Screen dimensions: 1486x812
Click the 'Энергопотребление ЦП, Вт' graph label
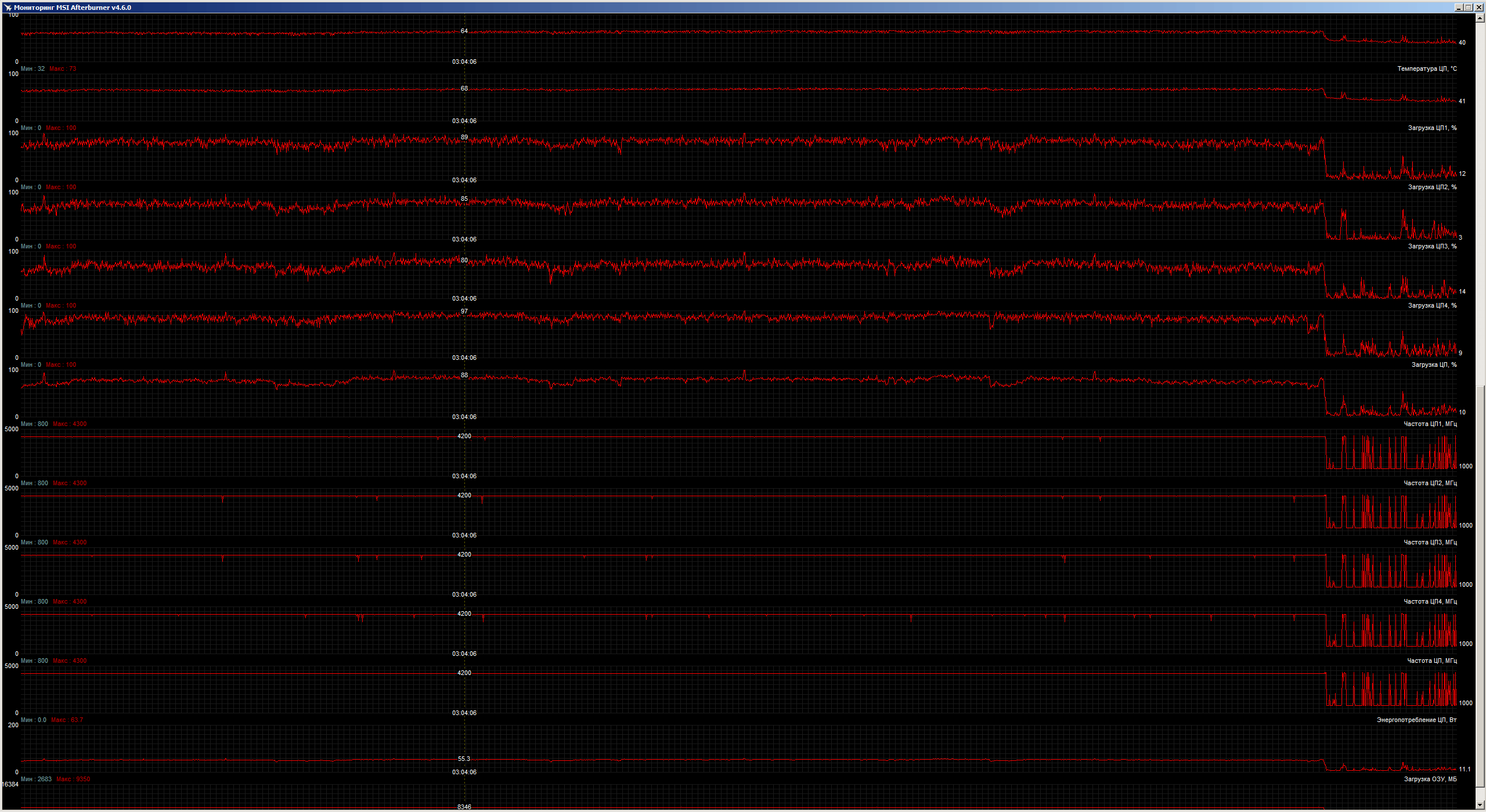1416,720
